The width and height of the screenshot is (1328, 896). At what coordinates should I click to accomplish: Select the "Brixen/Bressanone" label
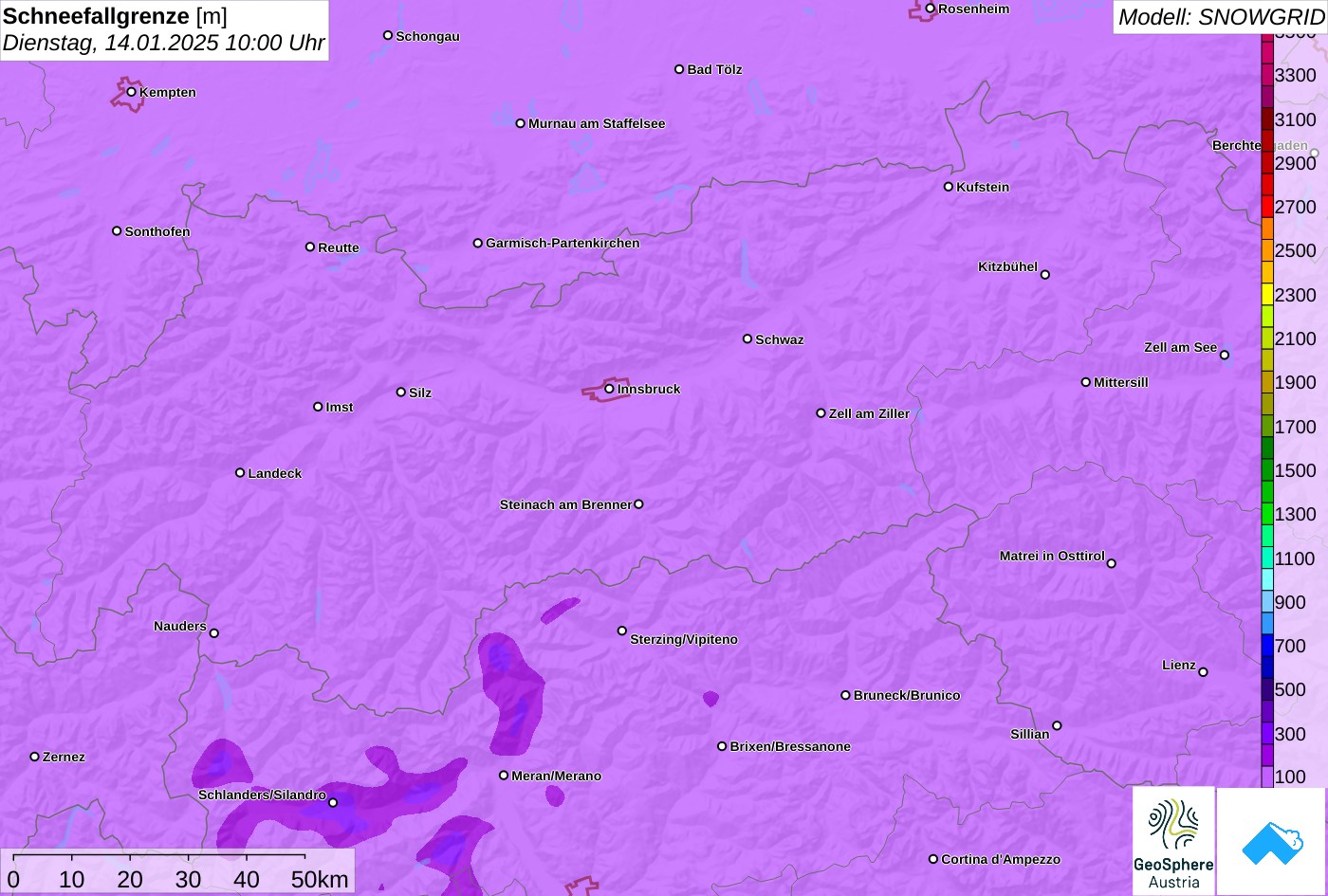790,746
